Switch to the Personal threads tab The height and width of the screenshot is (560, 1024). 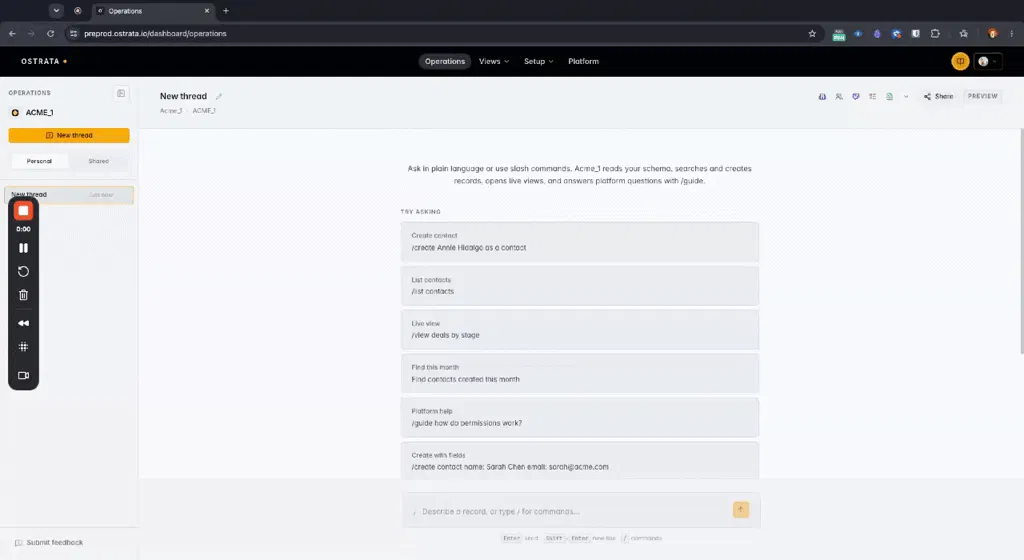(39, 161)
